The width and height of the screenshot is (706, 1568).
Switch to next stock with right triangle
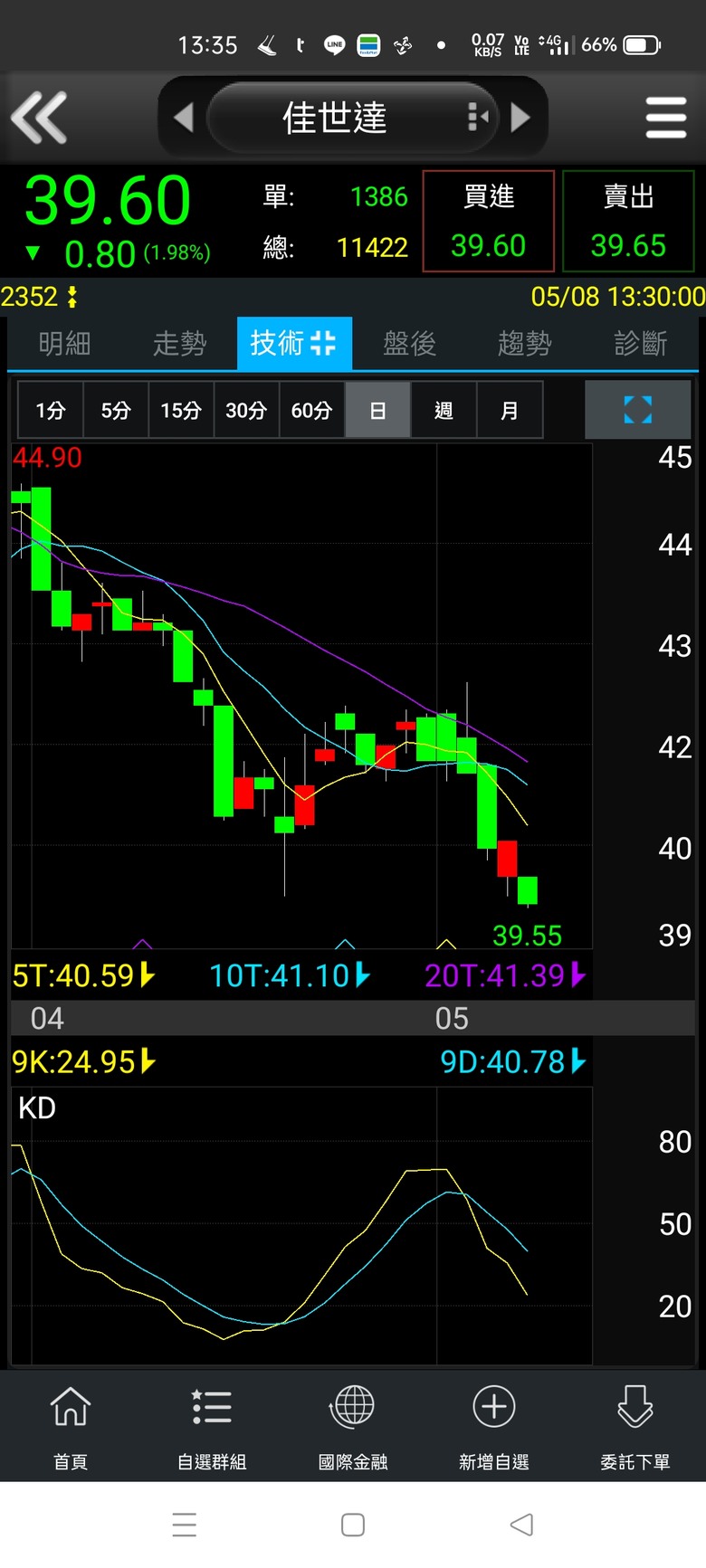[x=520, y=117]
